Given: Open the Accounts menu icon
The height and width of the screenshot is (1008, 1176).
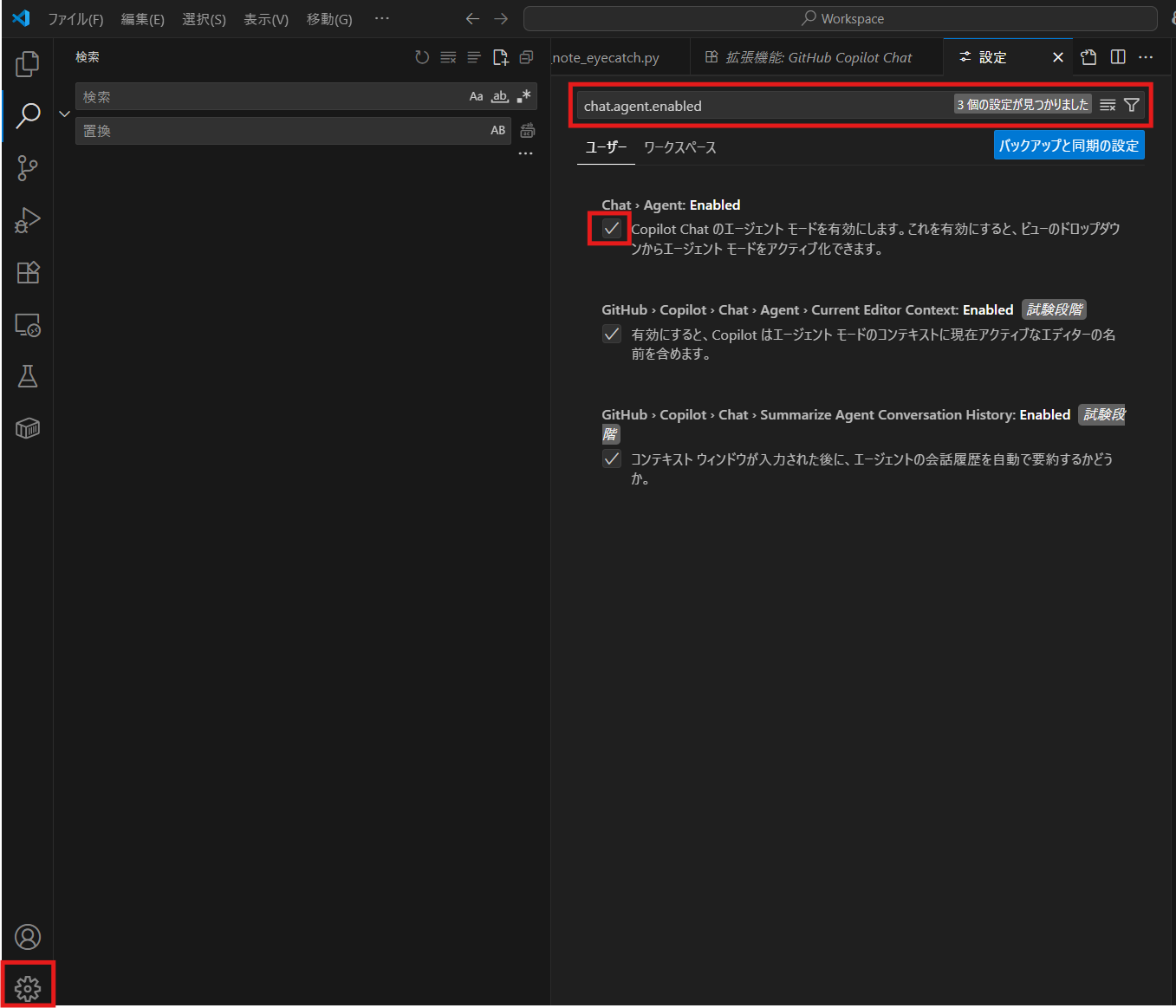Looking at the screenshot, I should click(28, 937).
